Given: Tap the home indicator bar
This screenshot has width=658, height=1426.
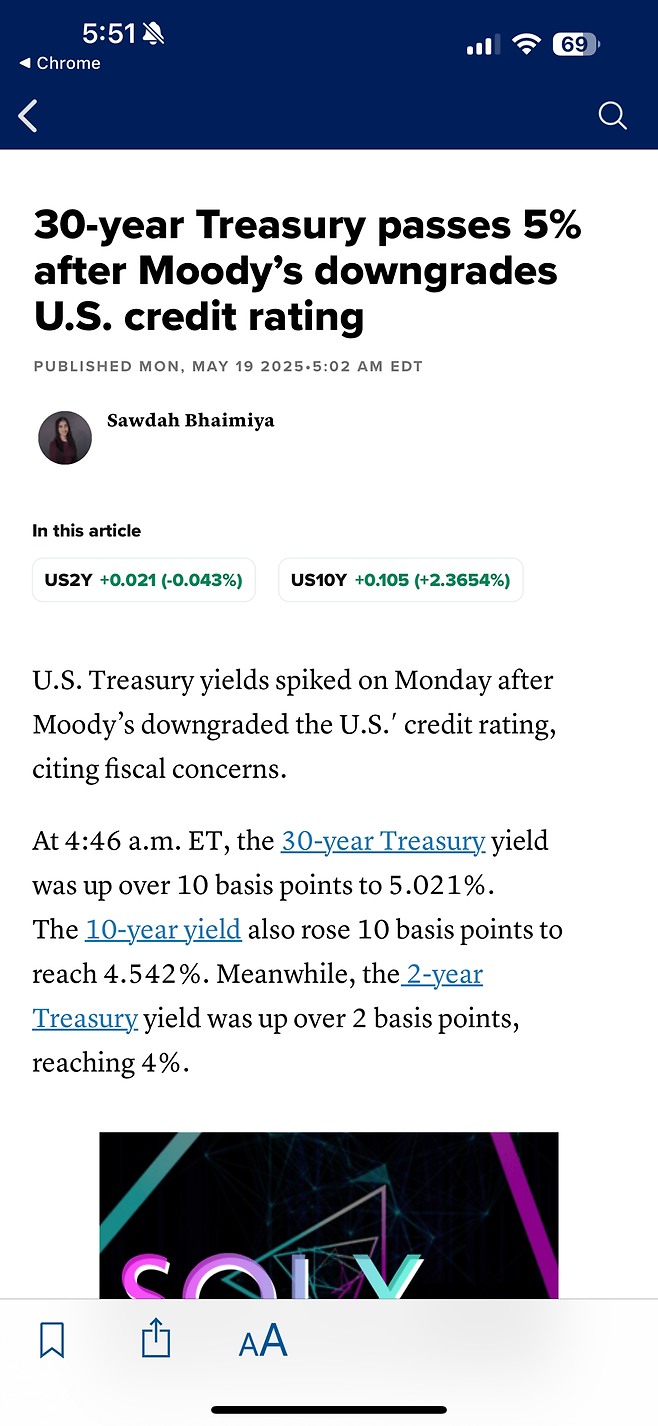Looking at the screenshot, I should pos(329,1410).
